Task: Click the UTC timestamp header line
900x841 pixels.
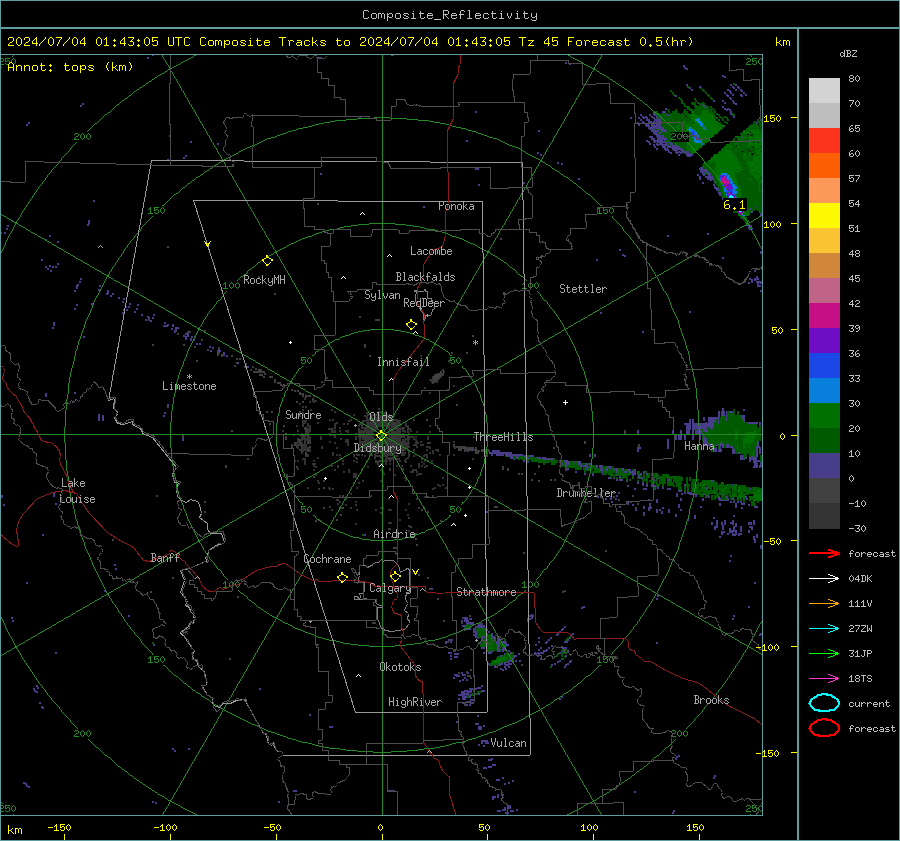Action: coord(350,42)
